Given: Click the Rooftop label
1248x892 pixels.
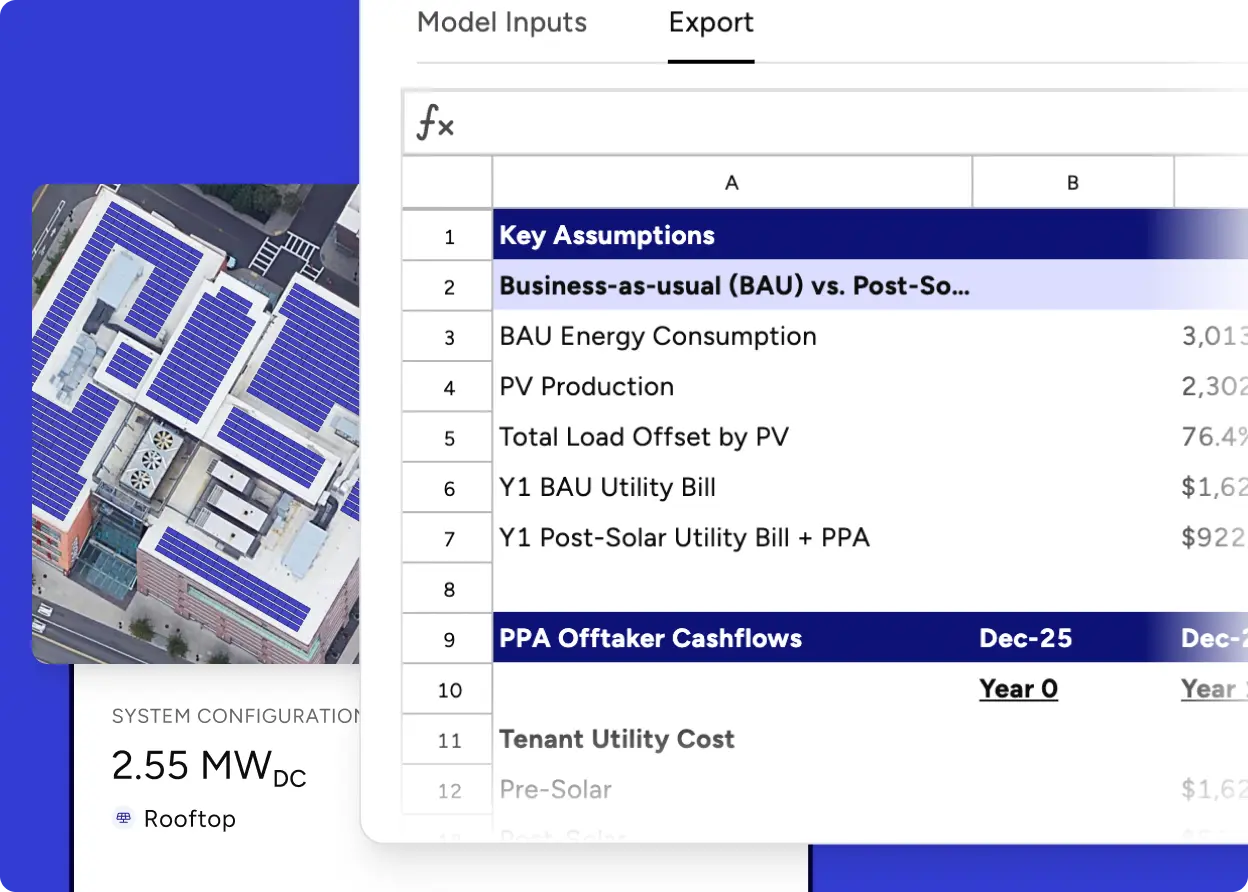Looking at the screenshot, I should click(190, 819).
